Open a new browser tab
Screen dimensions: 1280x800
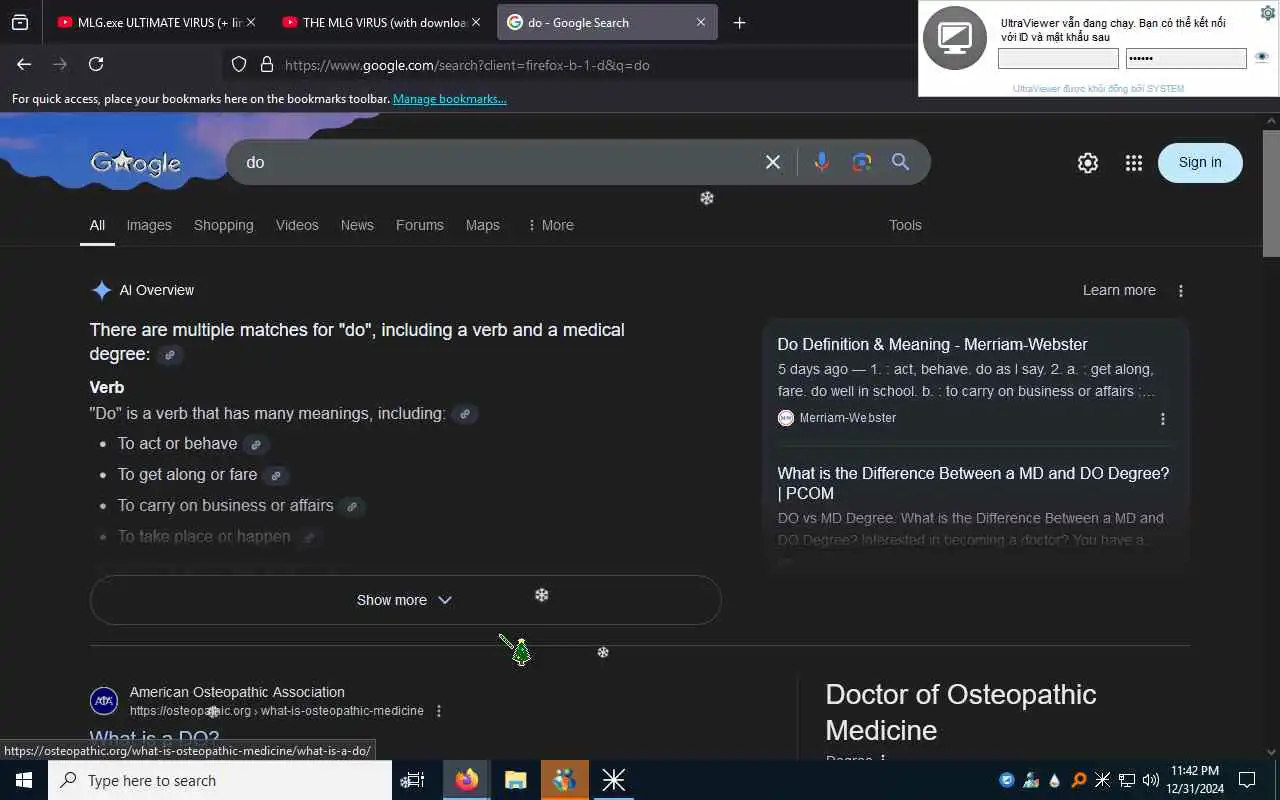[739, 22]
